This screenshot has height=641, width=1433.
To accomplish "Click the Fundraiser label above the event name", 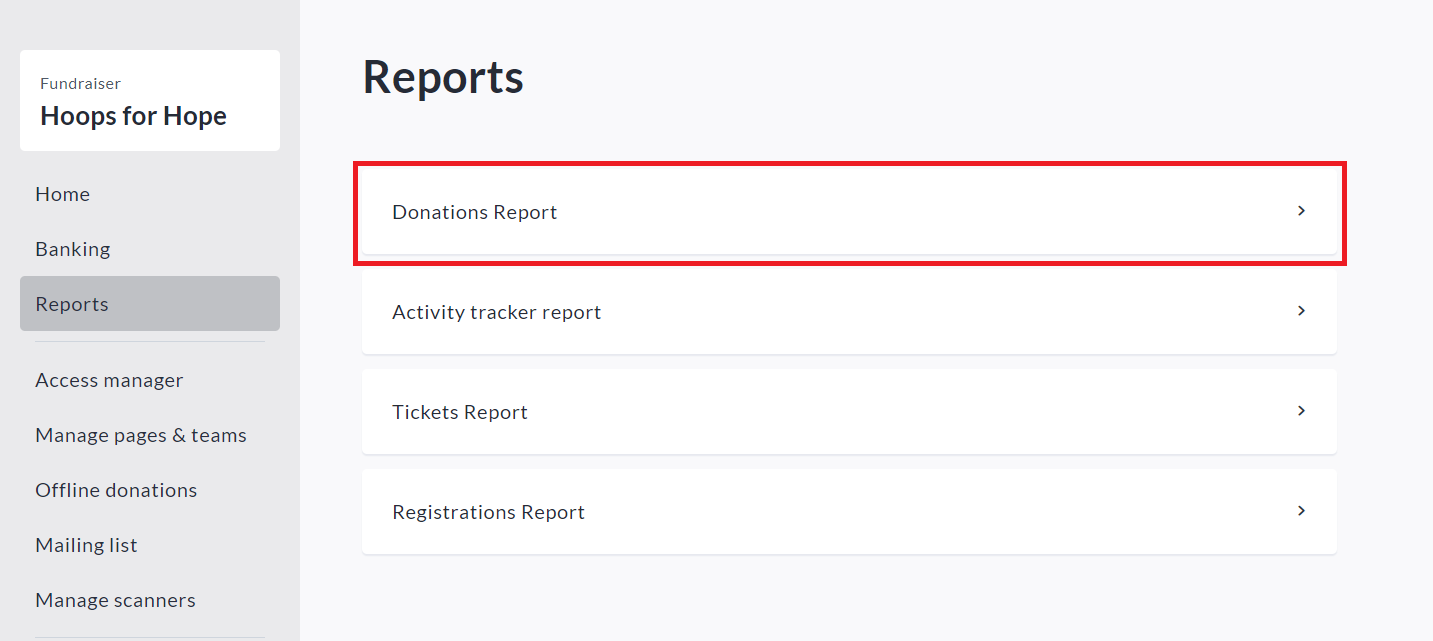I will click(80, 83).
